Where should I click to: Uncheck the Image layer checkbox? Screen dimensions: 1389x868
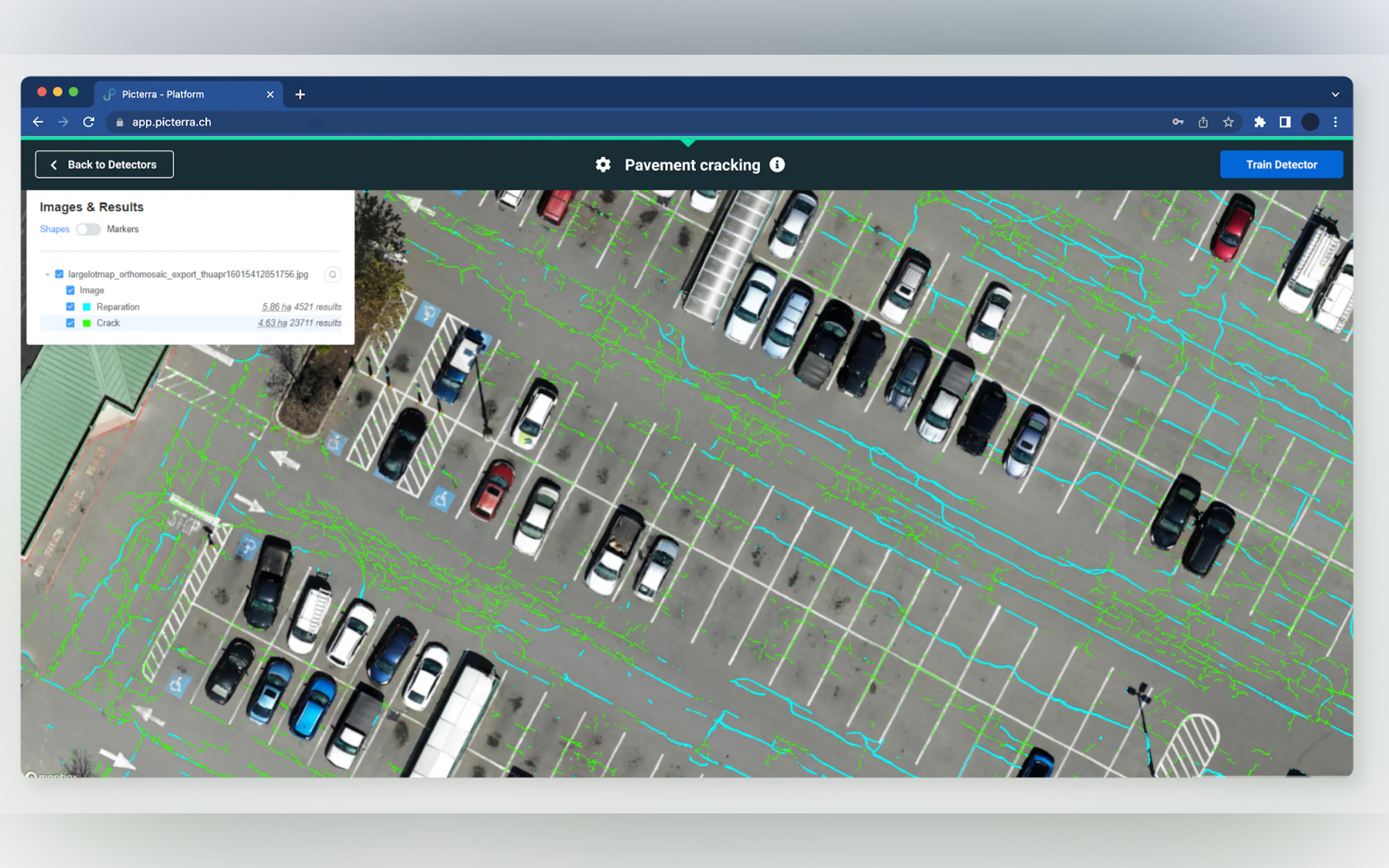(x=71, y=290)
